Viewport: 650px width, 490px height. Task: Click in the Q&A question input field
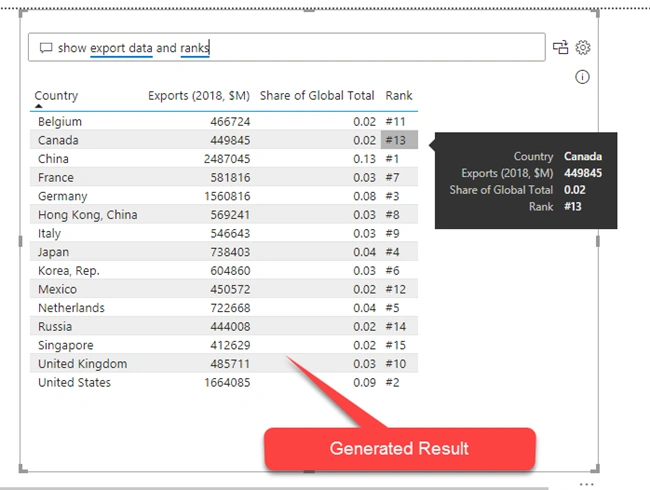[x=286, y=47]
